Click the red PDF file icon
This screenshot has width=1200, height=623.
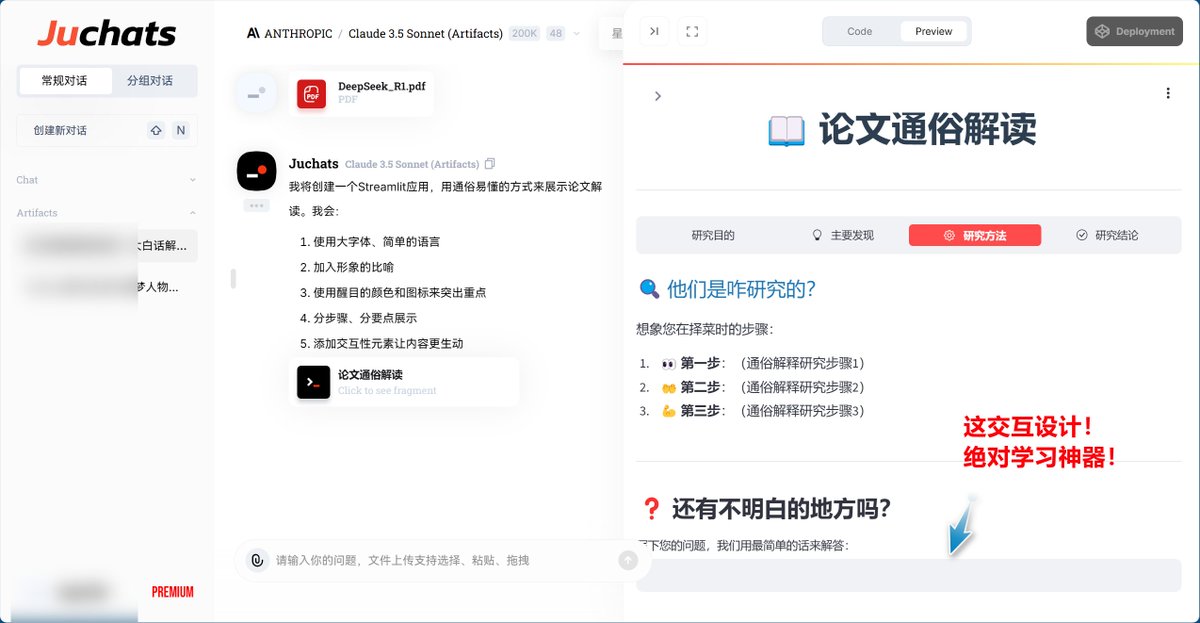(311, 94)
